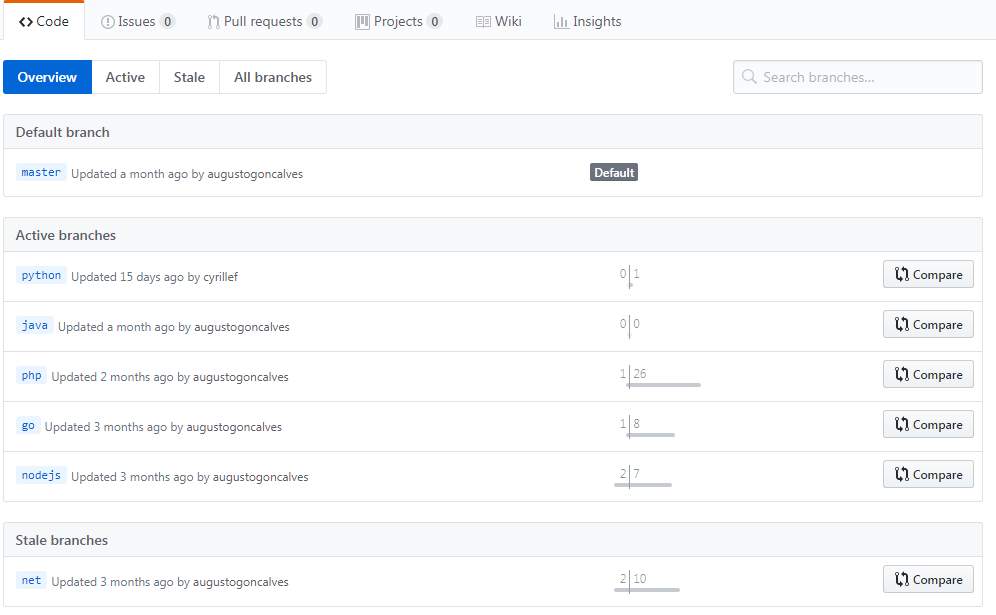
Task: Open the Insights tab
Action: pos(588,21)
